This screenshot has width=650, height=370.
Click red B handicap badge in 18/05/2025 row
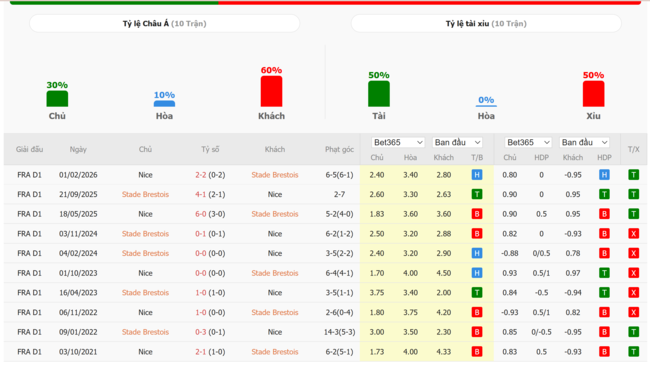[x=604, y=214]
